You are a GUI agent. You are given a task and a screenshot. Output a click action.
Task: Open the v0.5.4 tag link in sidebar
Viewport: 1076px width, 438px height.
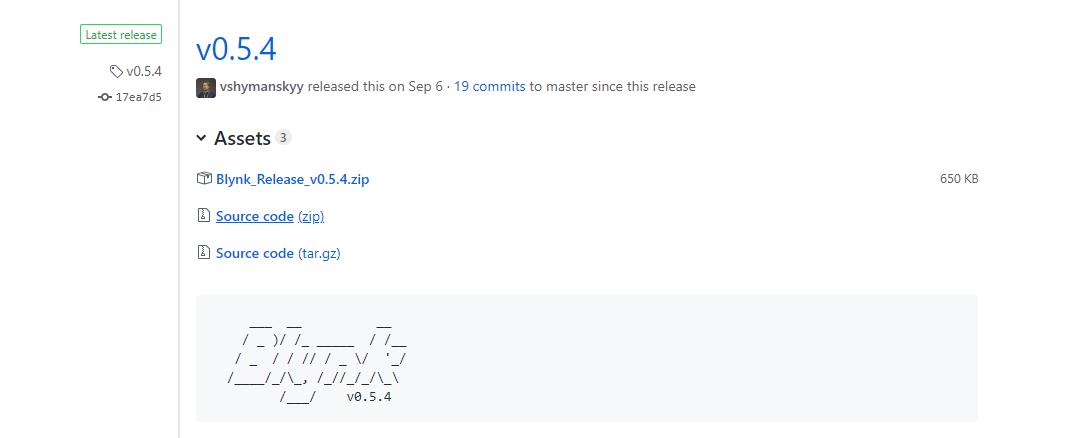[144, 71]
